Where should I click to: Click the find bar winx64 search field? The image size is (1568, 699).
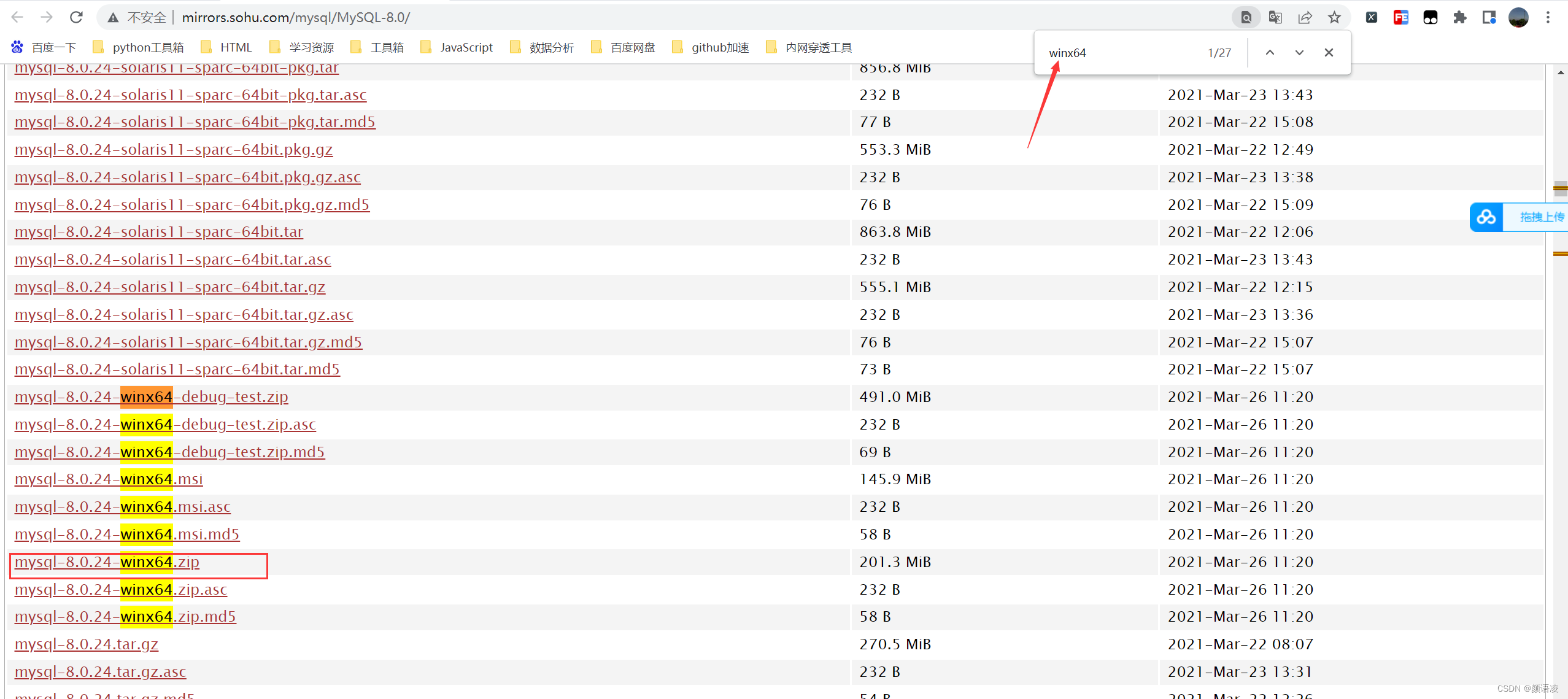1120,53
